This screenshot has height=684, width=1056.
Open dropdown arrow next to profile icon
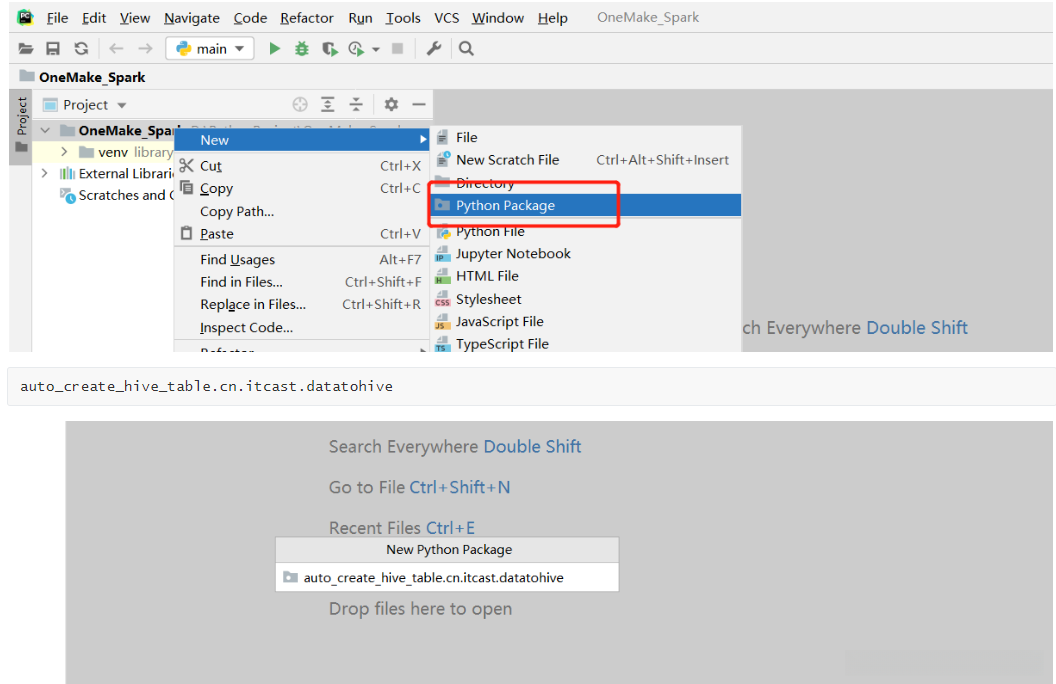tap(376, 49)
